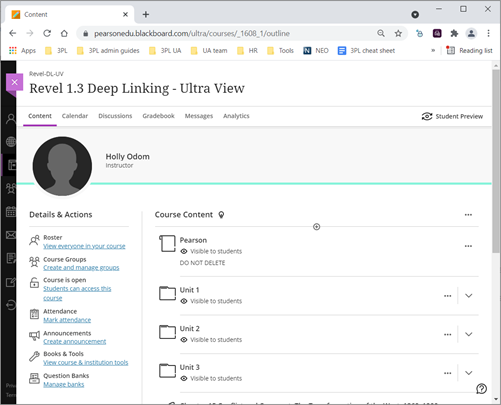
Task: Click the Pearson content item icon
Action: [167, 244]
